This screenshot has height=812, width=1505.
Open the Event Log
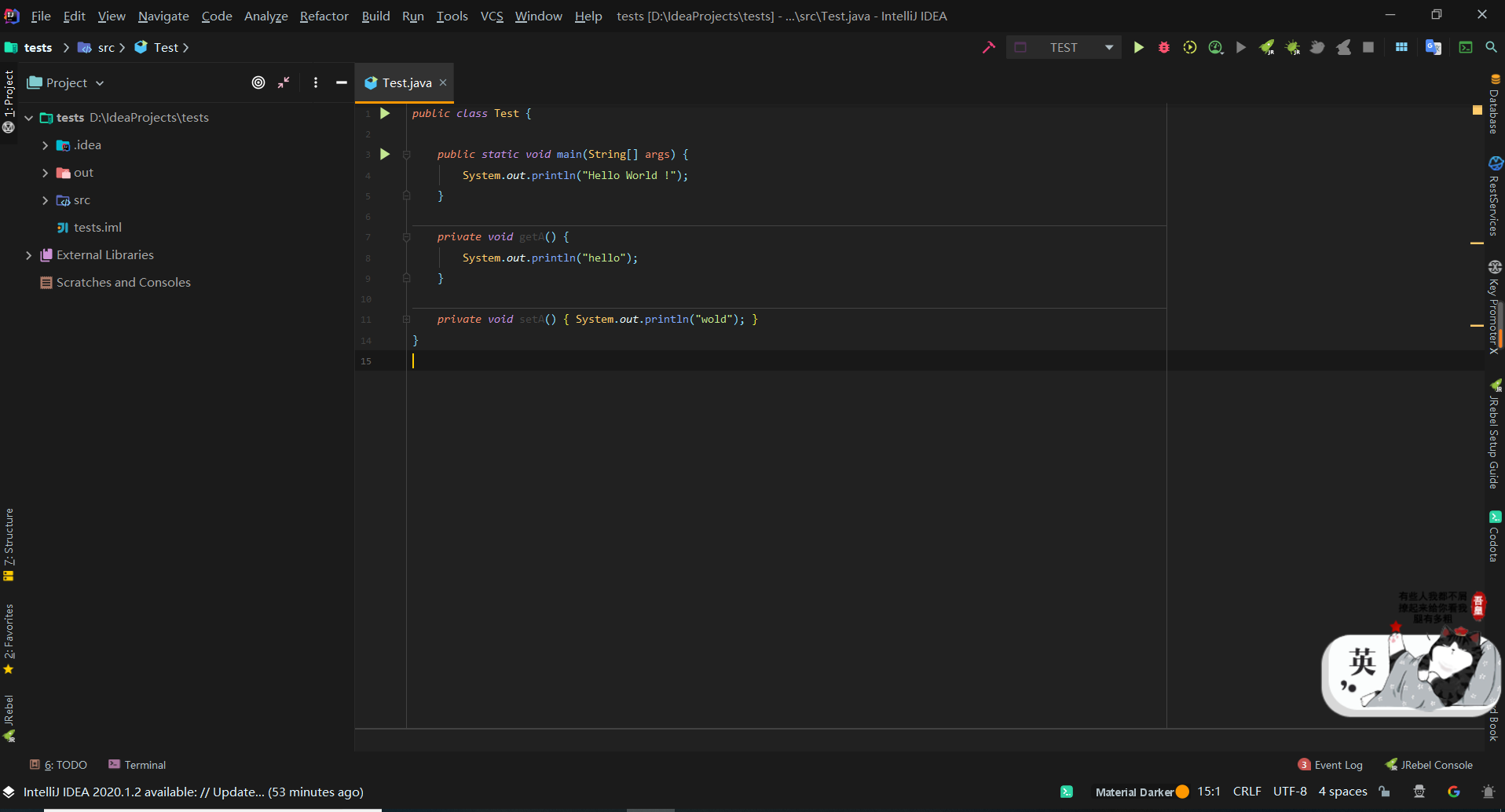coord(1331,765)
